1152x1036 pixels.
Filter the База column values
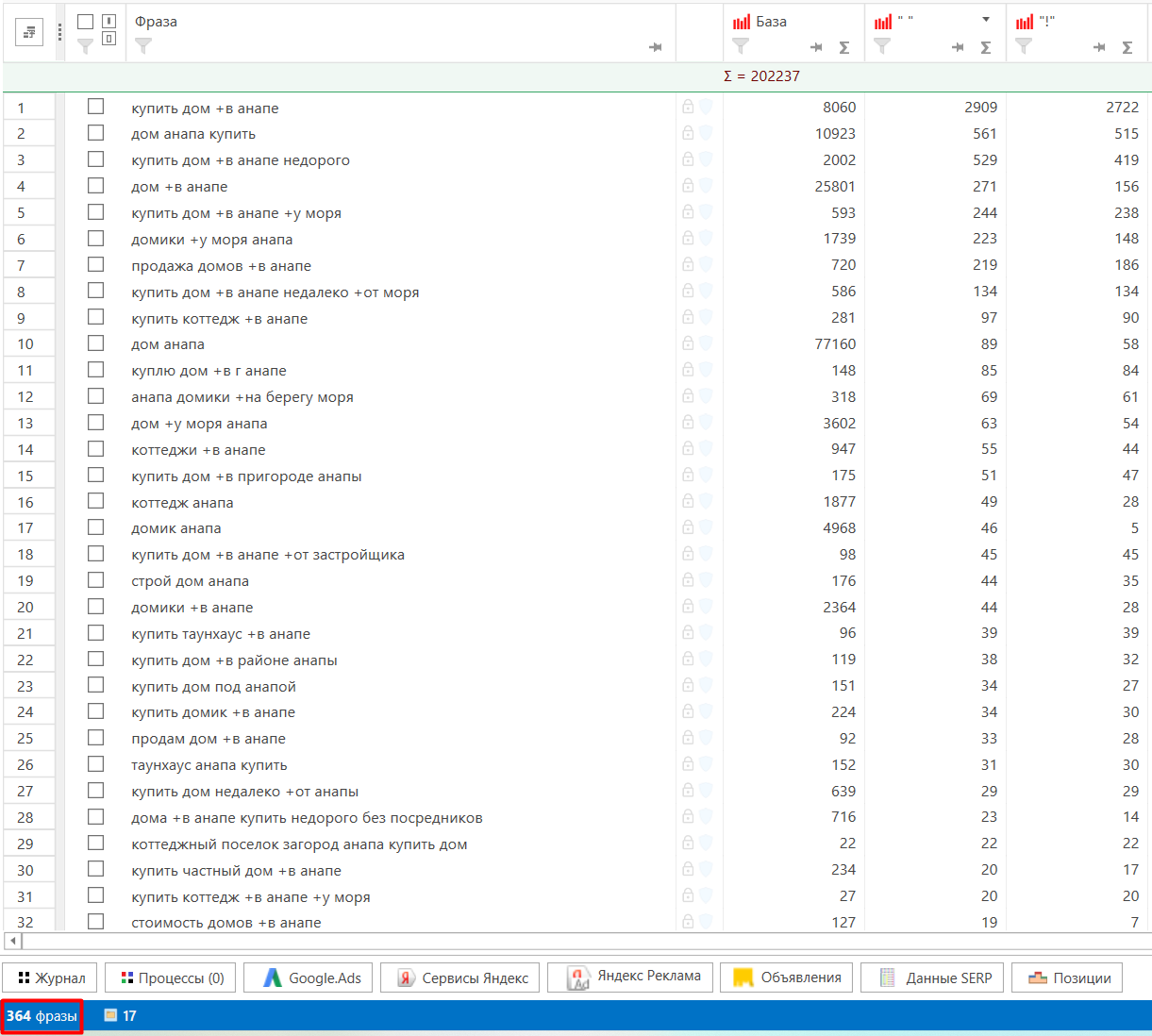pyautogui.click(x=741, y=46)
